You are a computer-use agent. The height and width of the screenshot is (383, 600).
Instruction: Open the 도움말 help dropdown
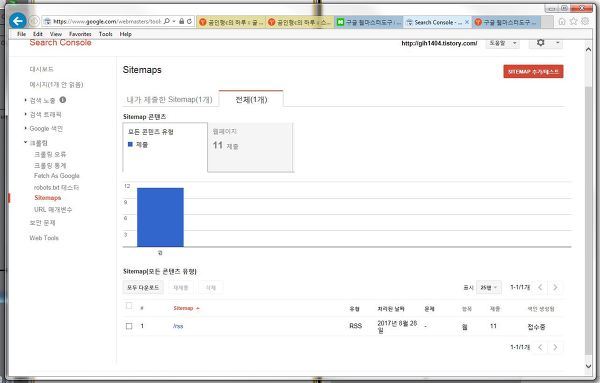[x=502, y=43]
